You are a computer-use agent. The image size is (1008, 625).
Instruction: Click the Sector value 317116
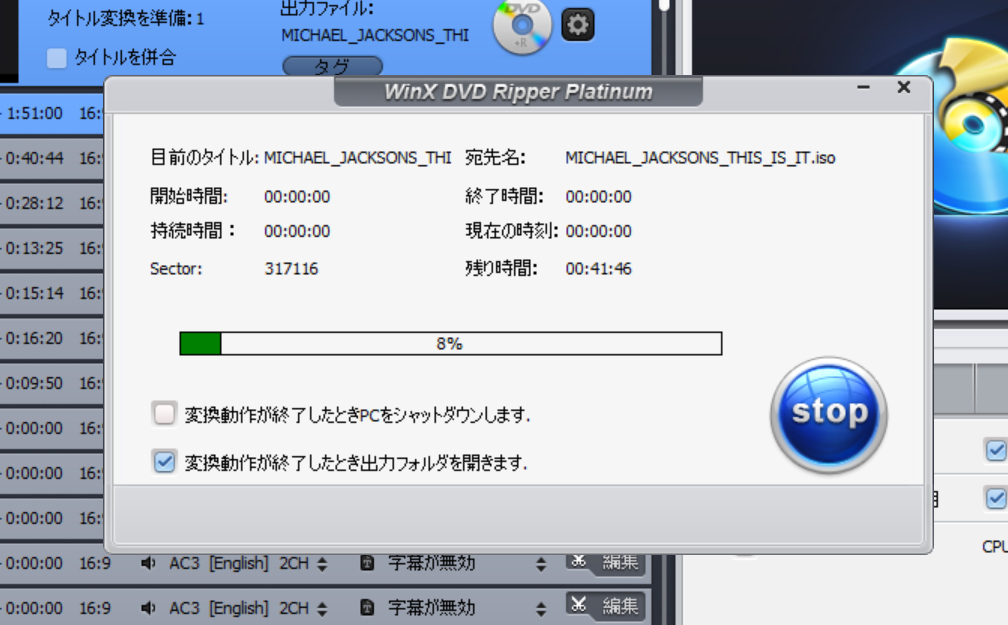pyautogui.click(x=291, y=269)
